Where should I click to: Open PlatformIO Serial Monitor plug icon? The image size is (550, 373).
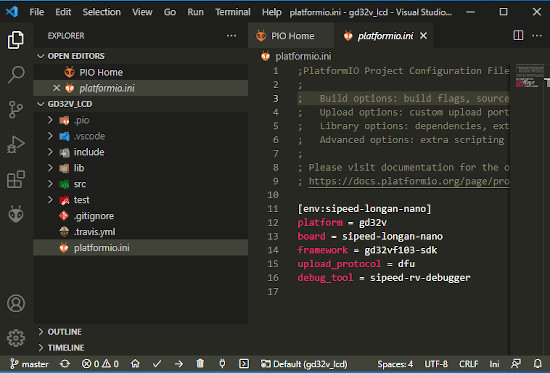(222, 364)
